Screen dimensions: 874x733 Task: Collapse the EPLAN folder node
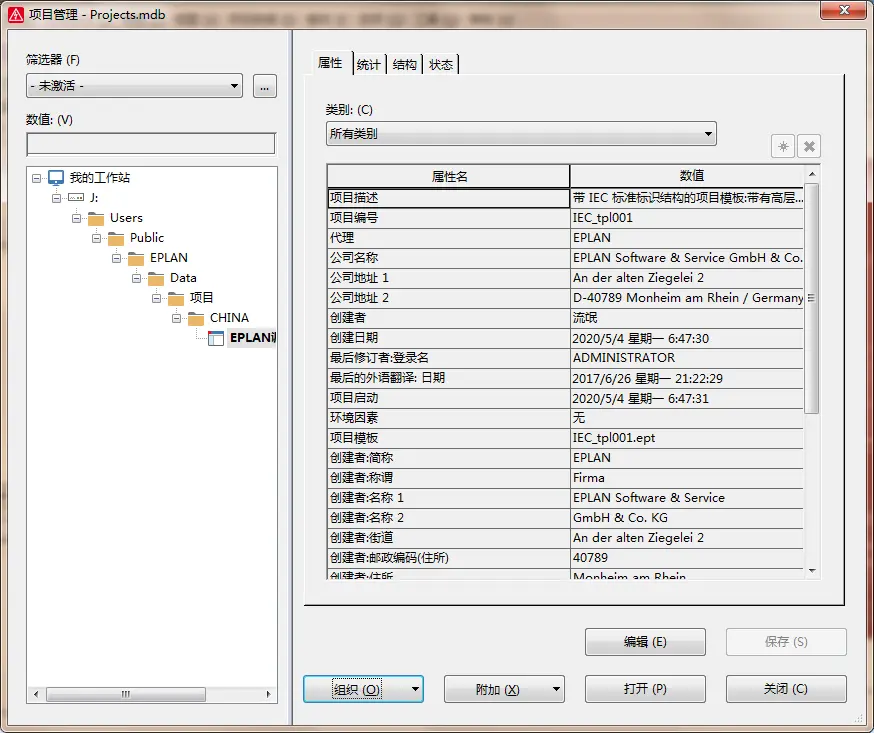(x=116, y=258)
